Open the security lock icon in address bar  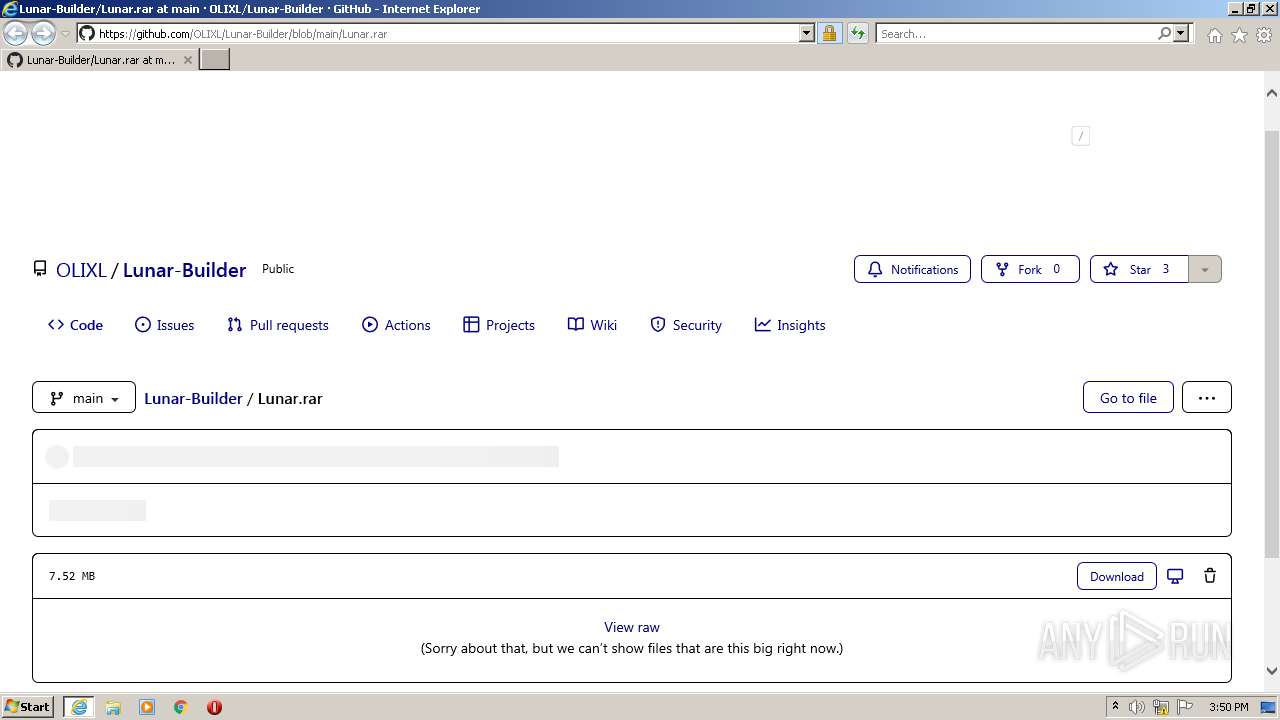(x=829, y=33)
